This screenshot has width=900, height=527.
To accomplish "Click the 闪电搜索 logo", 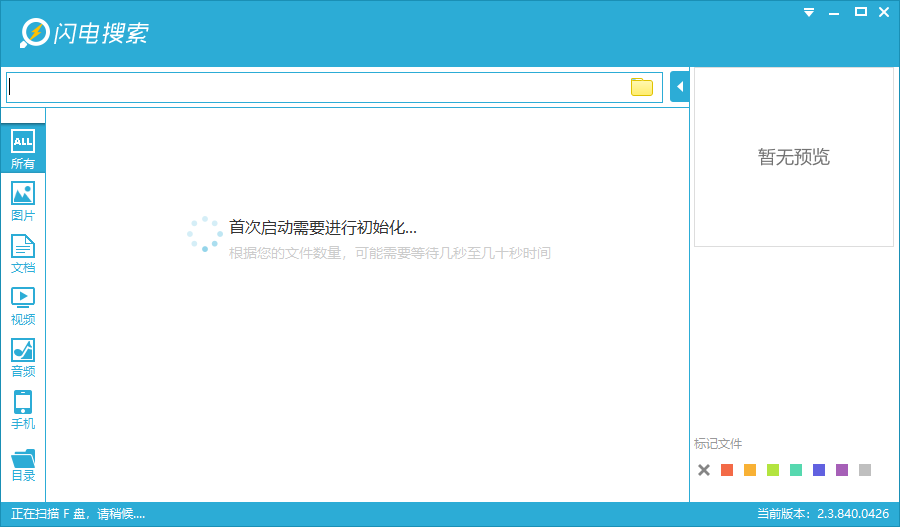I will point(84,33).
